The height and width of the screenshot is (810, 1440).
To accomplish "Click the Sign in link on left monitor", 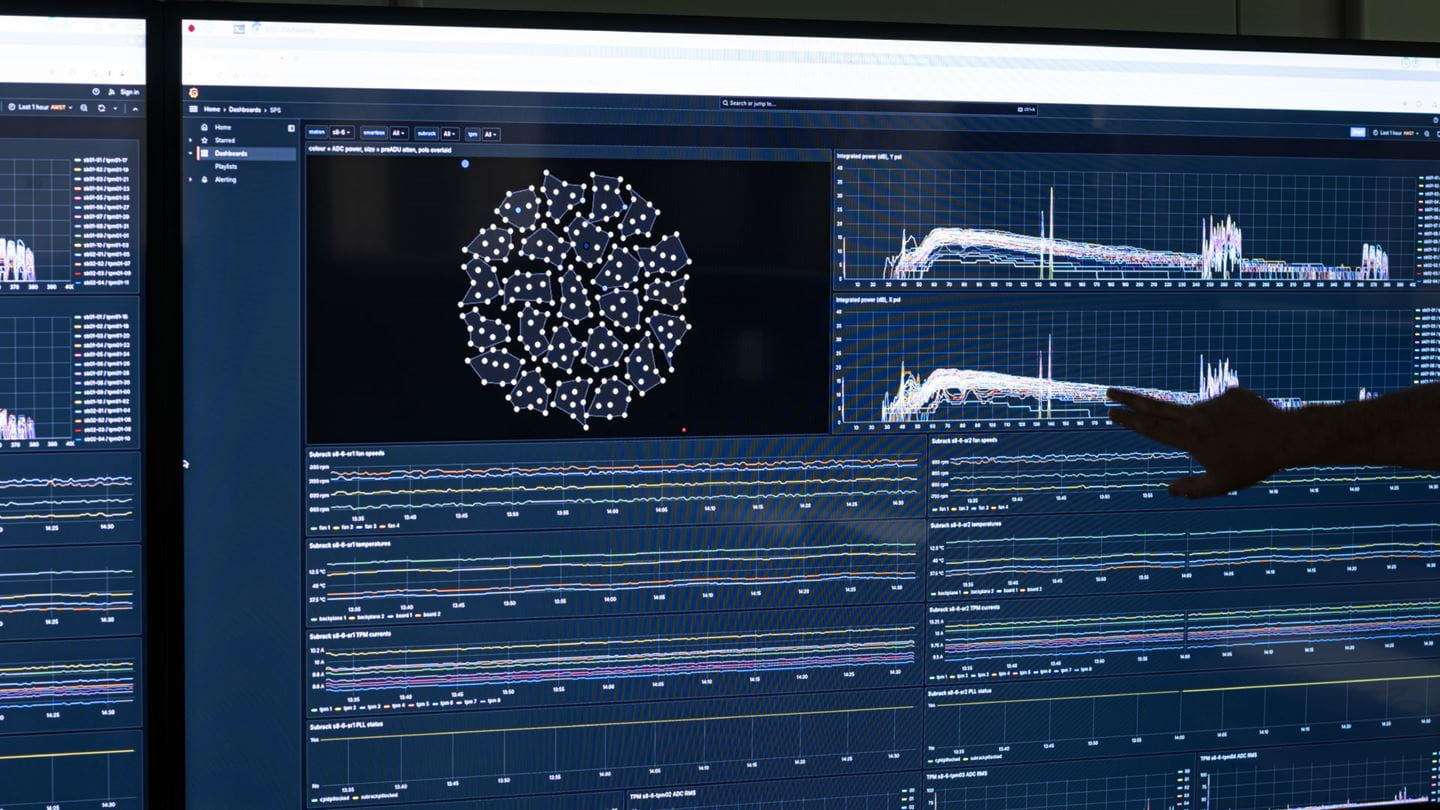I will click(130, 92).
